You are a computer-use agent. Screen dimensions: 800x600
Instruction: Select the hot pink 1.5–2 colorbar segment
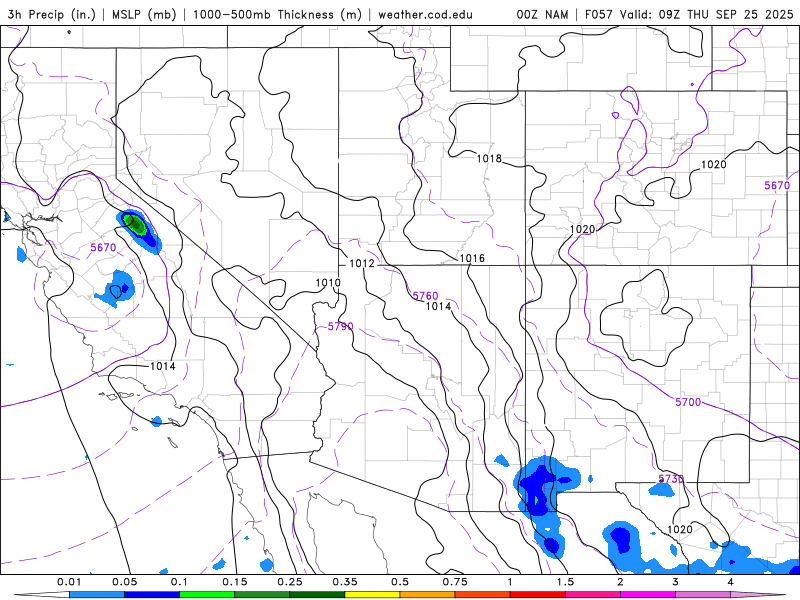click(593, 595)
